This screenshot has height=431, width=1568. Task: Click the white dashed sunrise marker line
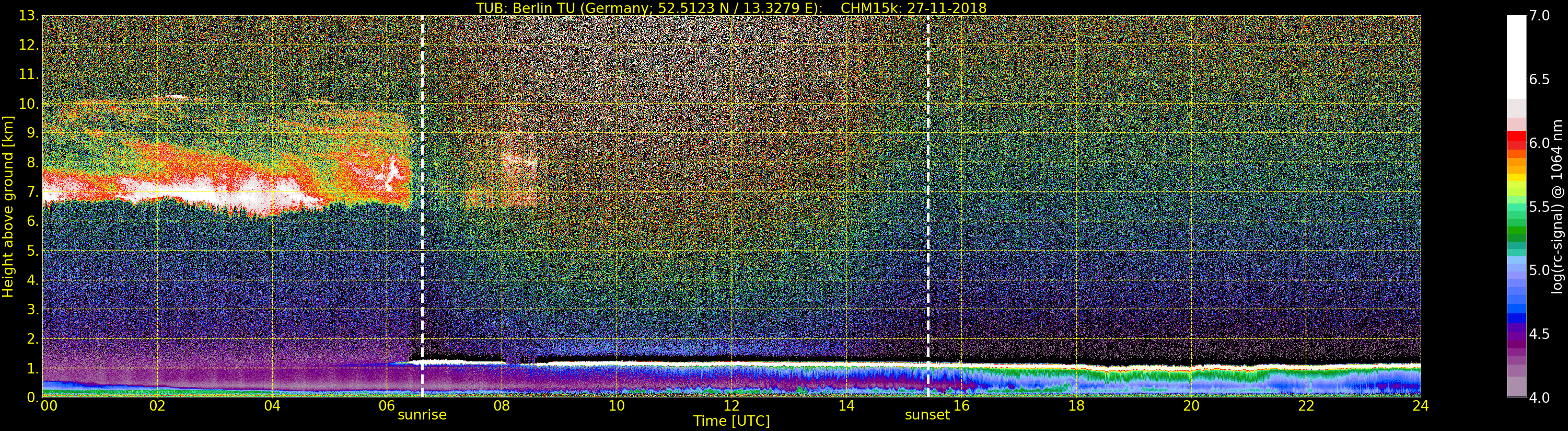click(x=422, y=206)
